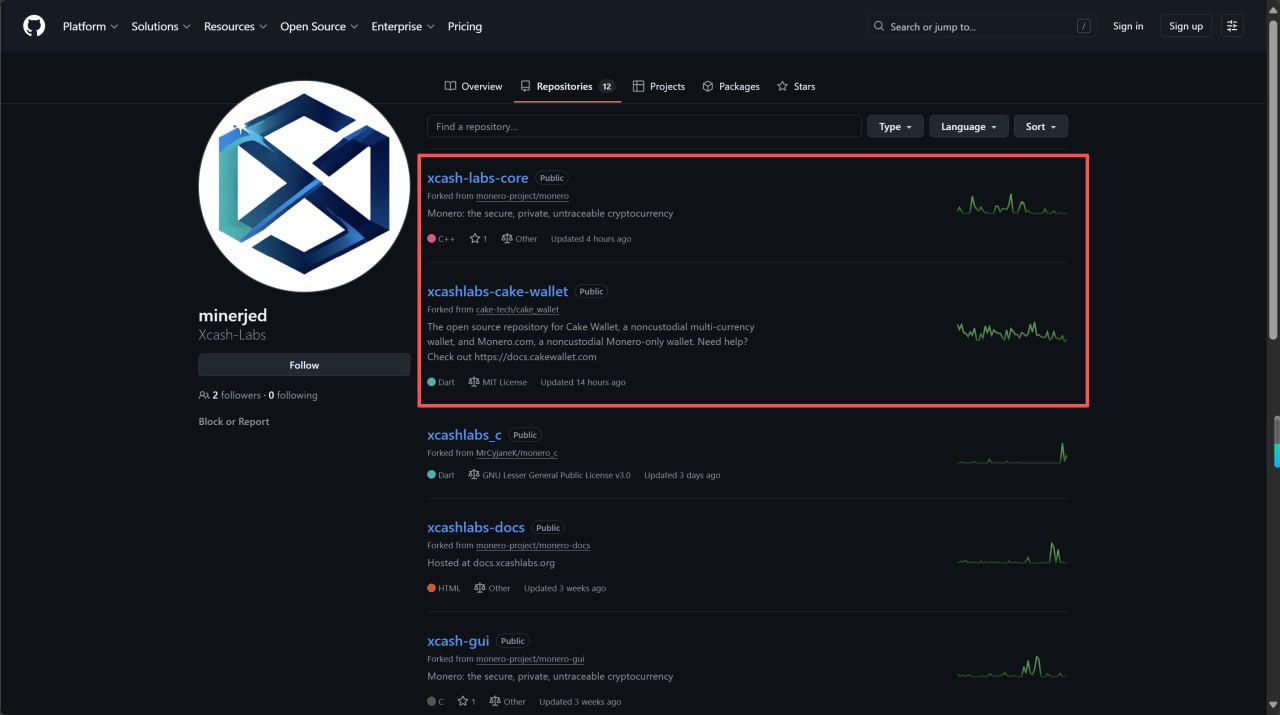The width and height of the screenshot is (1280, 715).
Task: Open the MrCyjaneK/monero_c source link
Action: click(517, 453)
